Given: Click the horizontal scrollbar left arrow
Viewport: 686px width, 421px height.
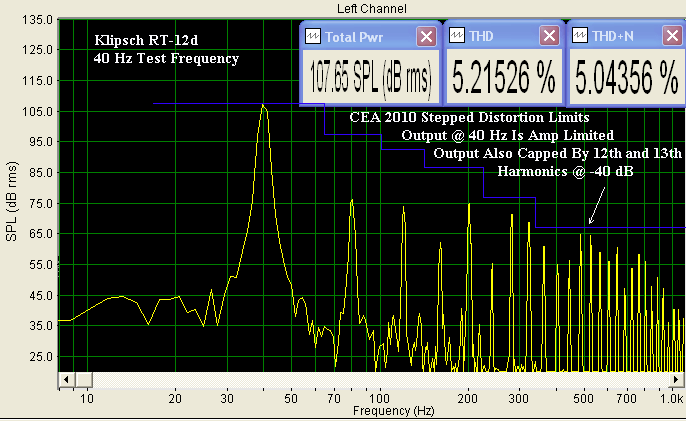Looking at the screenshot, I should 66,379.
